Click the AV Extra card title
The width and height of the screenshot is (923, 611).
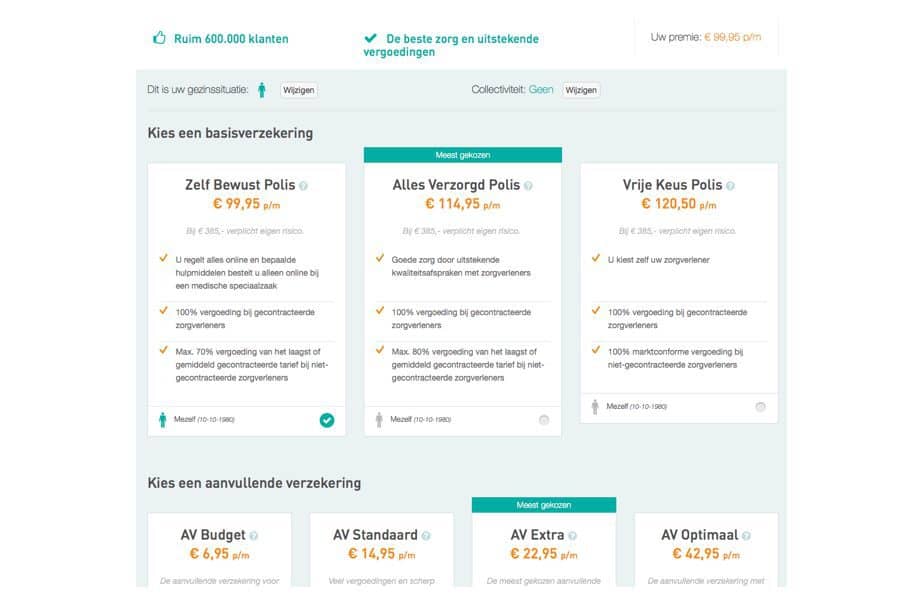pos(538,535)
